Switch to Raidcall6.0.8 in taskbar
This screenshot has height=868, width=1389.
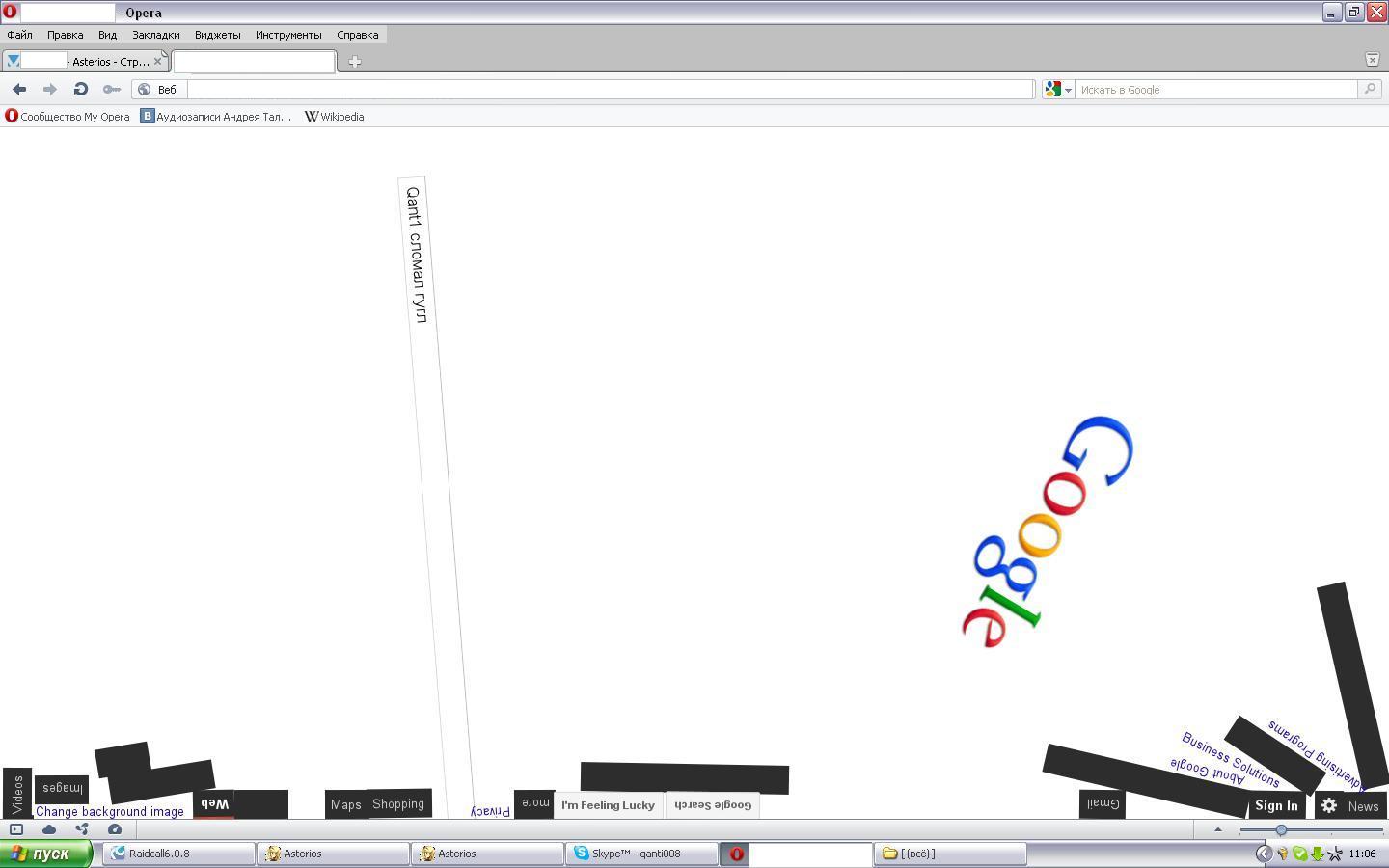178,854
